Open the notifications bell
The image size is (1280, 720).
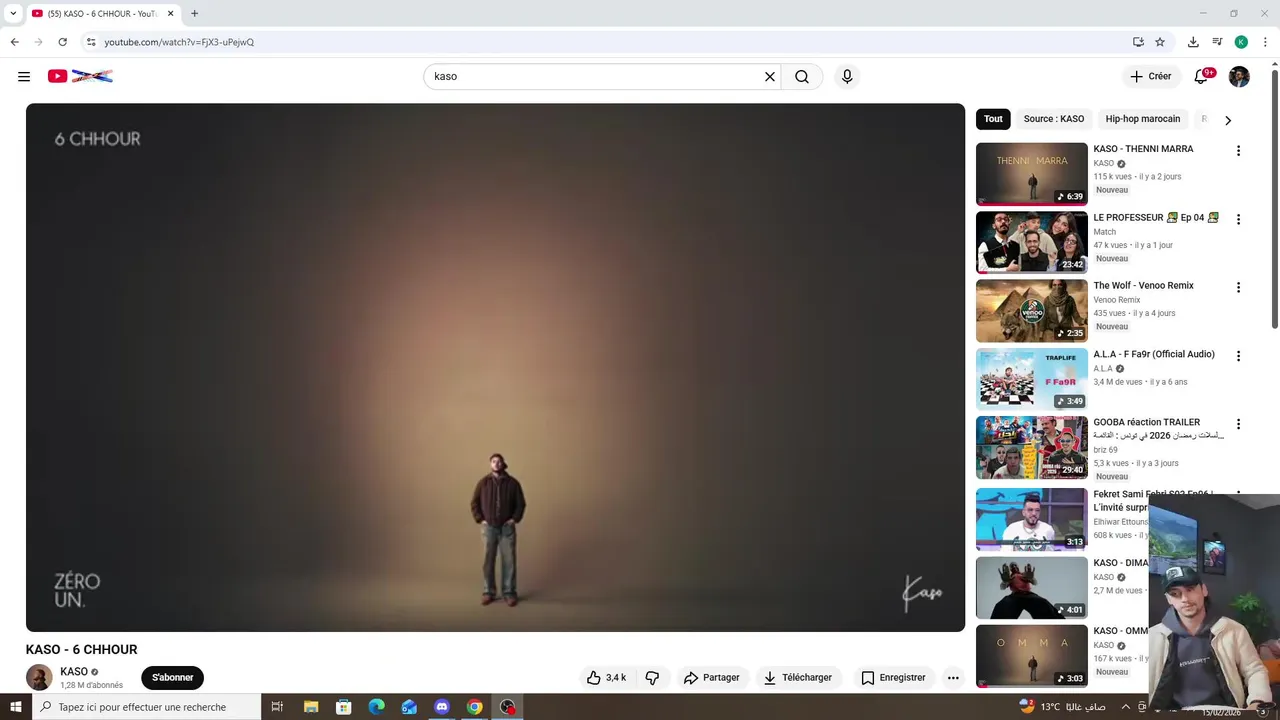(x=1202, y=76)
